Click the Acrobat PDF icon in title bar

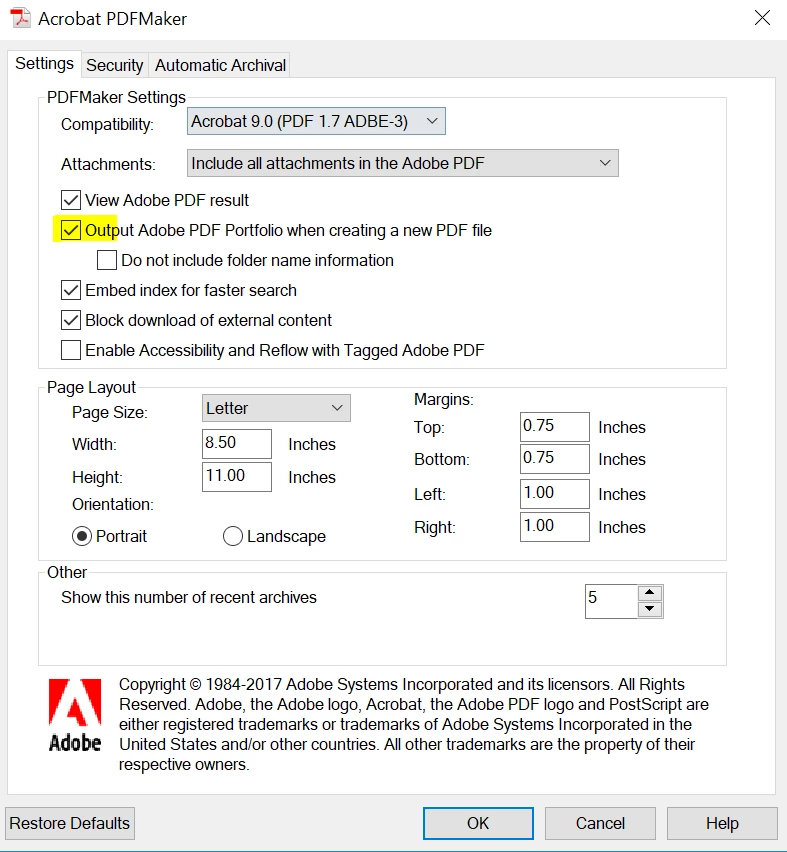tap(21, 18)
